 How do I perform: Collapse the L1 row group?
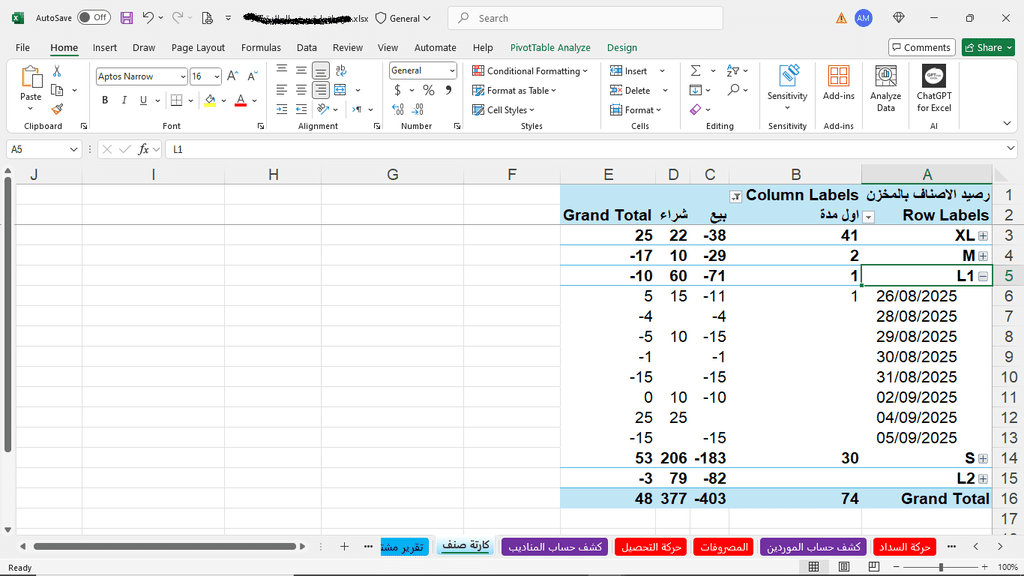(x=983, y=276)
